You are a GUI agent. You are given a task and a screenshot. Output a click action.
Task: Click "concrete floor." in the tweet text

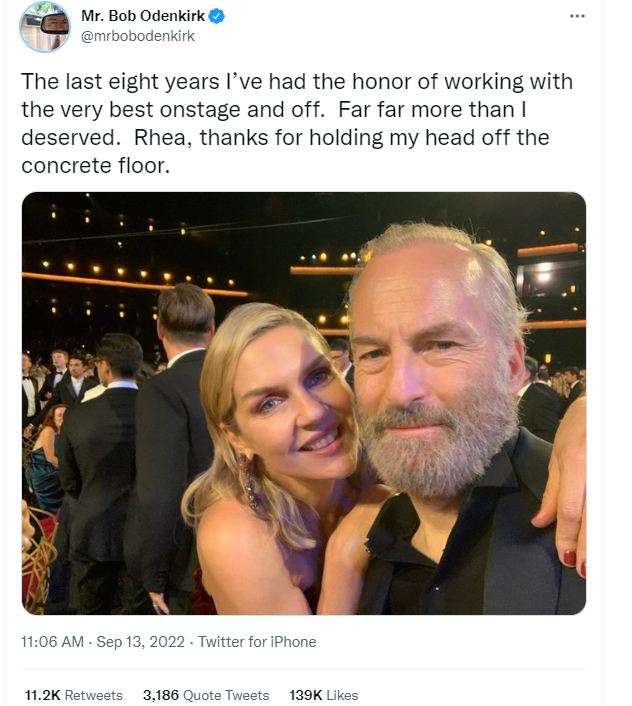[x=96, y=165]
